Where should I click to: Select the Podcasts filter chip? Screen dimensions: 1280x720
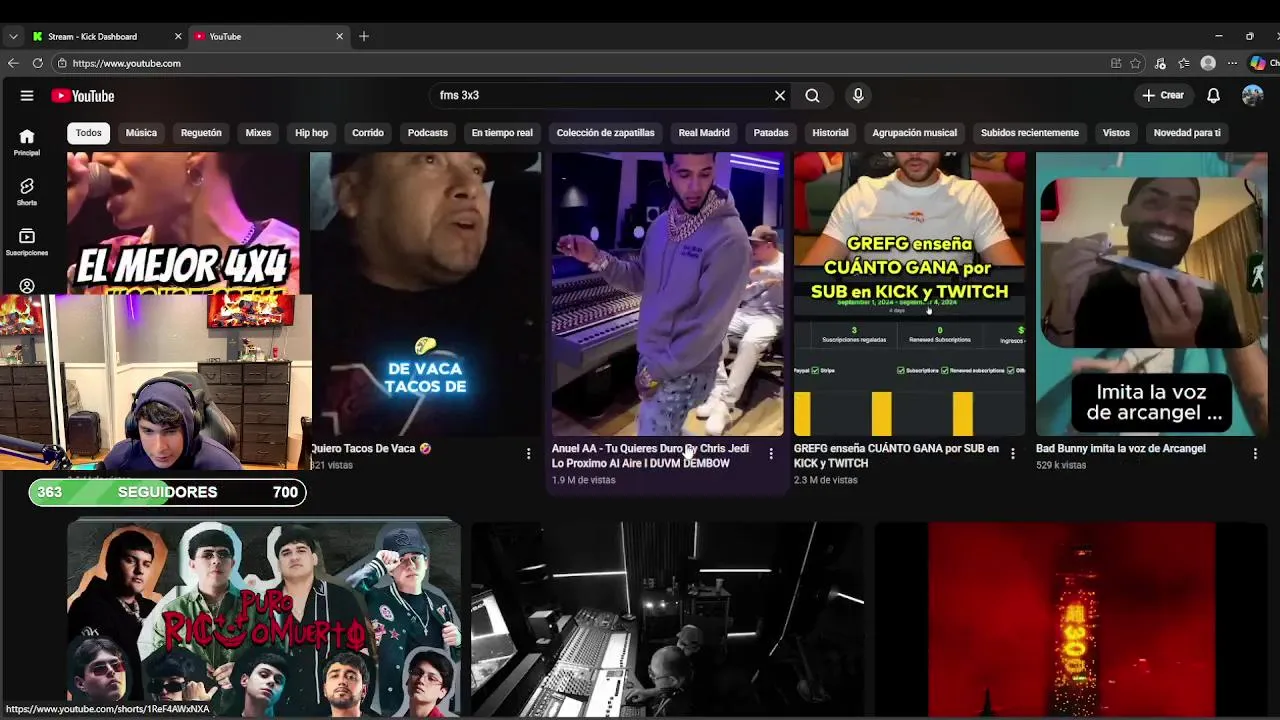pyautogui.click(x=428, y=132)
